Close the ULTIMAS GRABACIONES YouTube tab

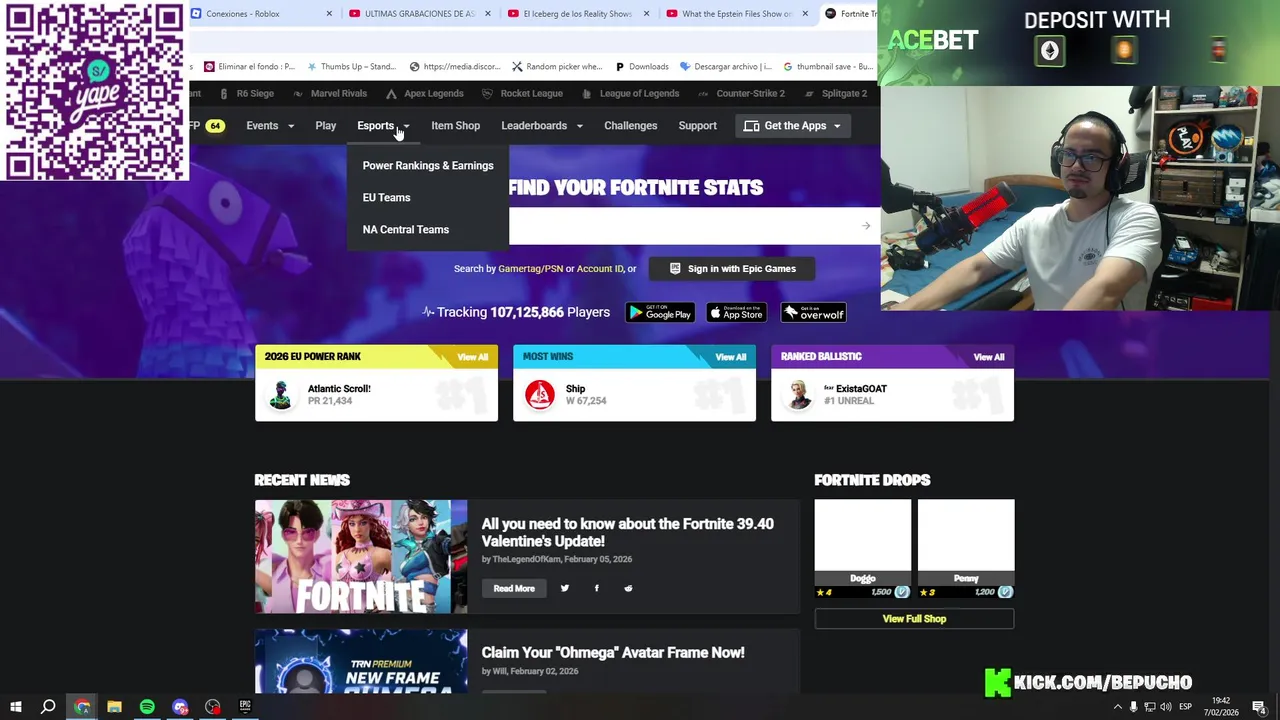click(488, 14)
